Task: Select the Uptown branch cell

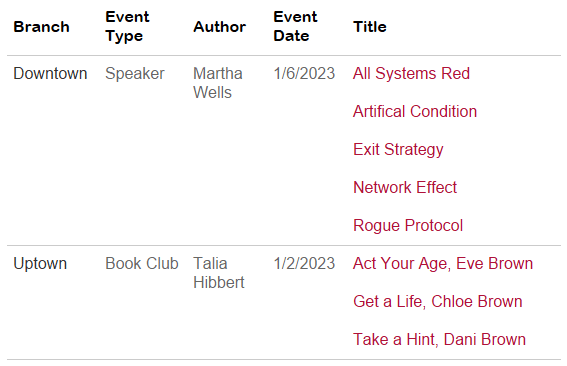Action: tap(40, 264)
